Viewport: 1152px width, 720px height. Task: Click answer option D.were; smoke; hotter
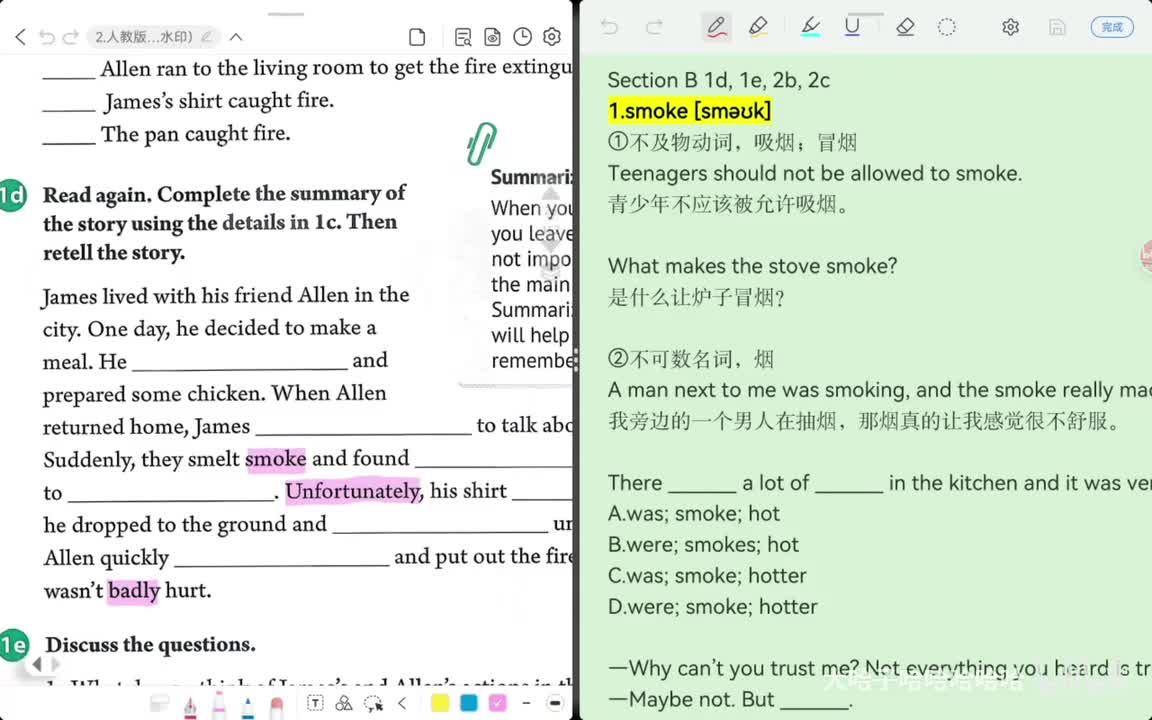pyautogui.click(x=713, y=607)
